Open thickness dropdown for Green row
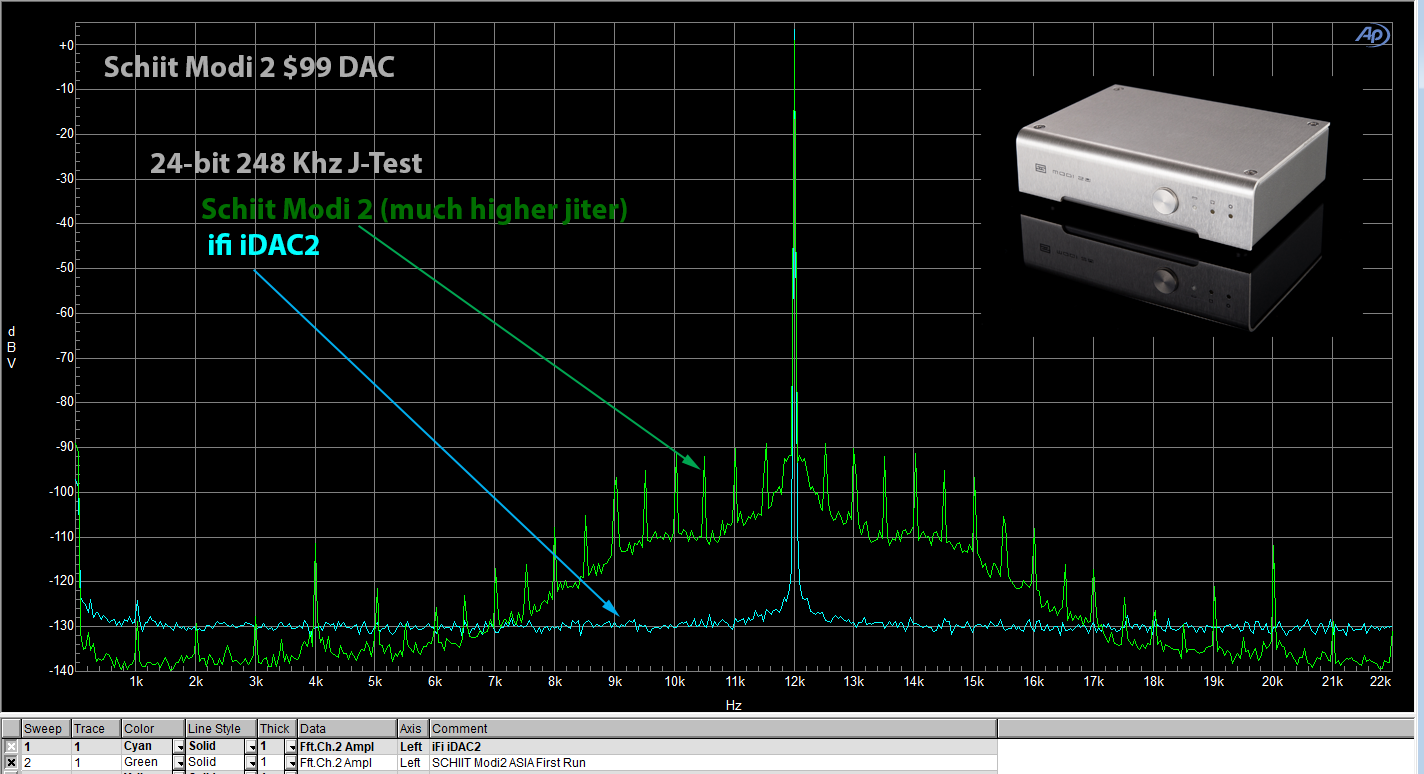 click(291, 763)
